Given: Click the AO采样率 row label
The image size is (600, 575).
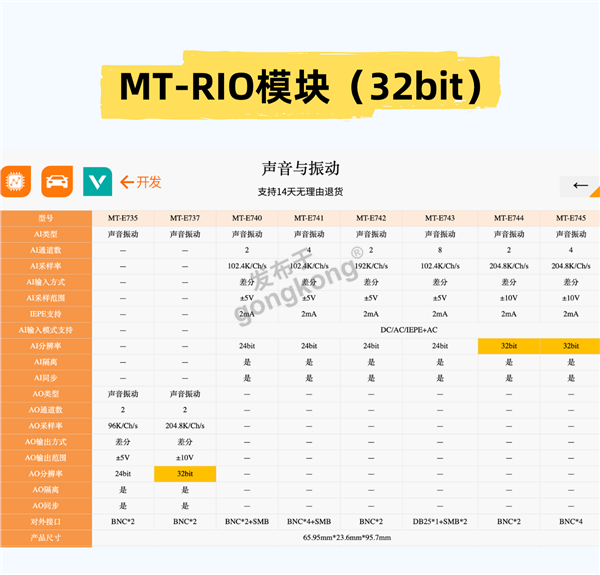Looking at the screenshot, I should [x=46, y=425].
